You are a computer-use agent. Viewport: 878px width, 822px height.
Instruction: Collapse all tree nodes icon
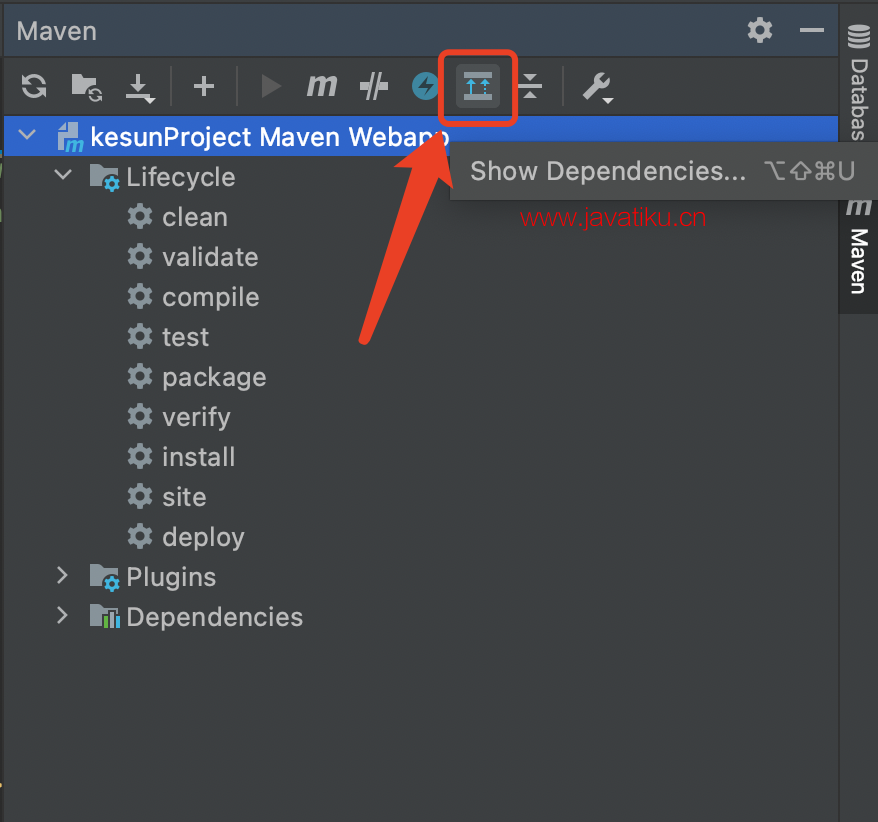[530, 86]
